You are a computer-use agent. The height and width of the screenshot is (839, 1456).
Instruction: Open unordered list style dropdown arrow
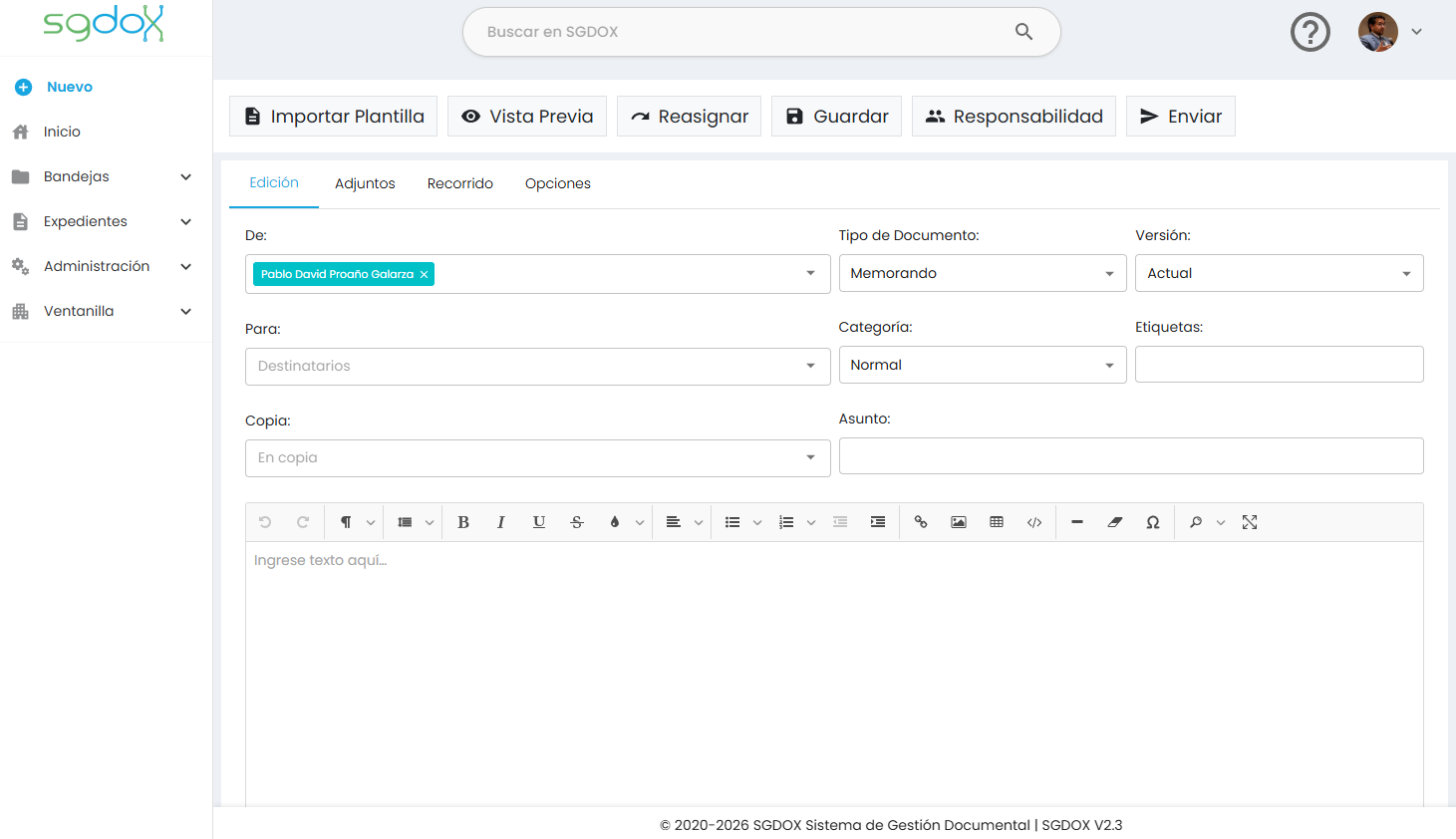click(x=757, y=522)
